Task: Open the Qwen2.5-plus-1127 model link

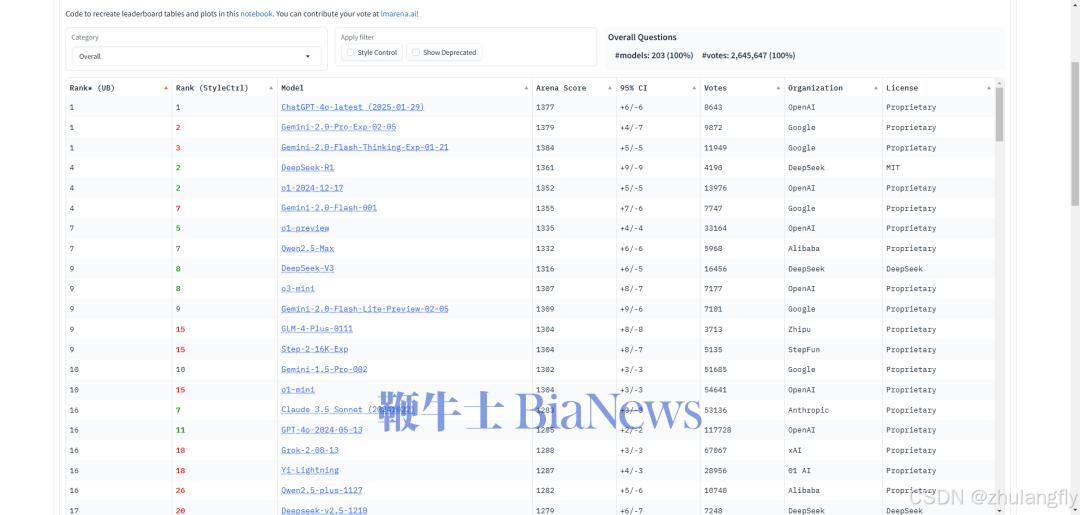Action: [x=322, y=491]
